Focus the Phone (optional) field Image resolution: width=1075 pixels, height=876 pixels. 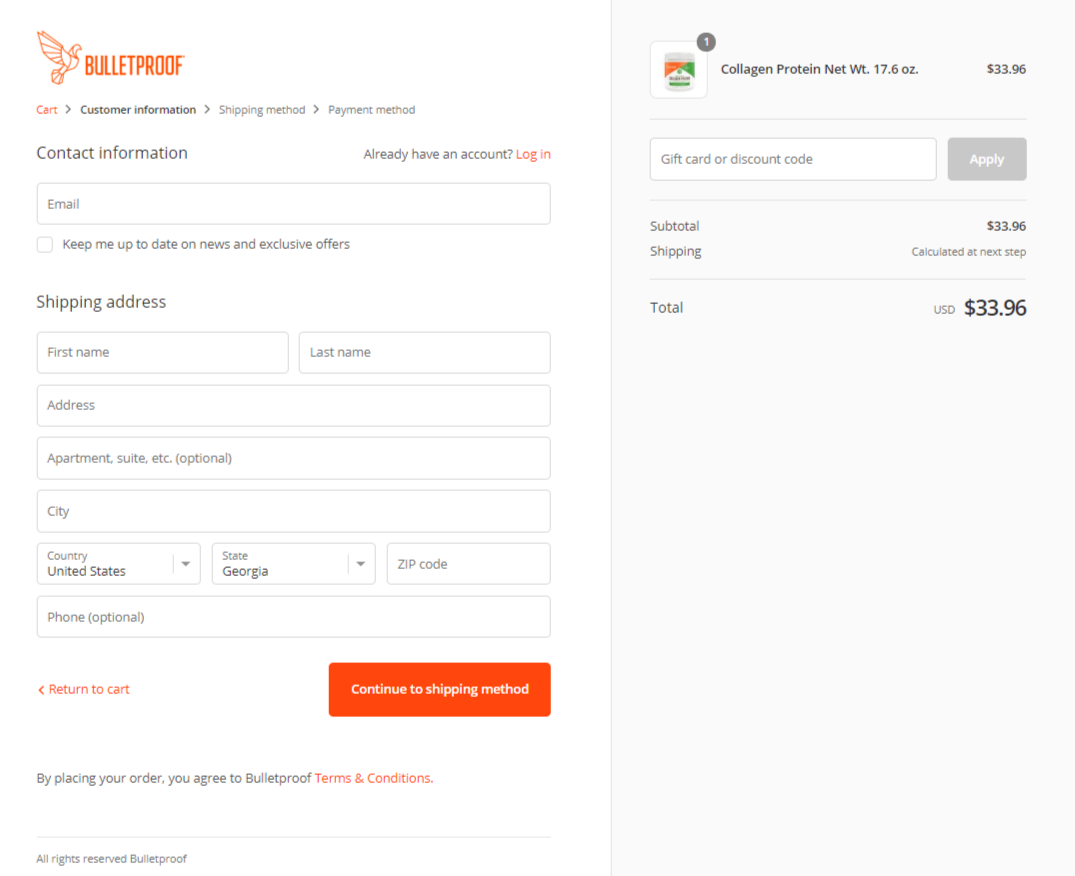293,617
